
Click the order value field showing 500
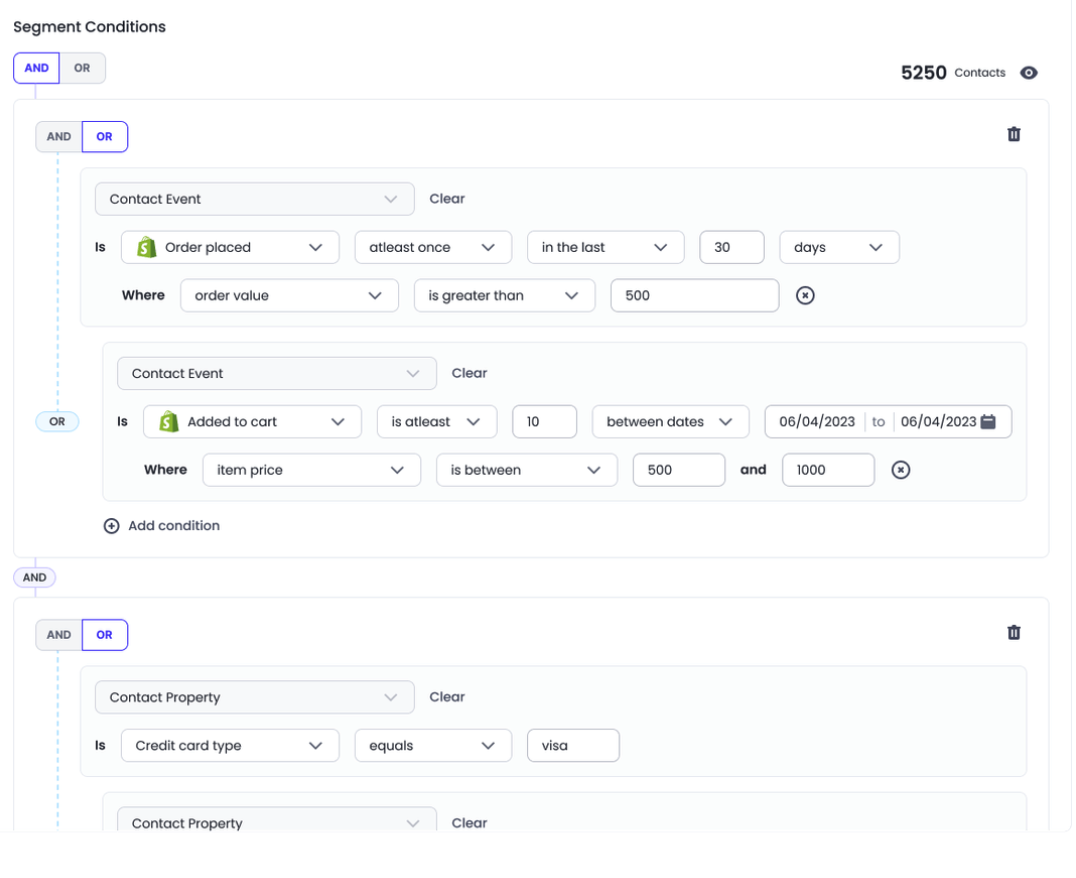(694, 296)
